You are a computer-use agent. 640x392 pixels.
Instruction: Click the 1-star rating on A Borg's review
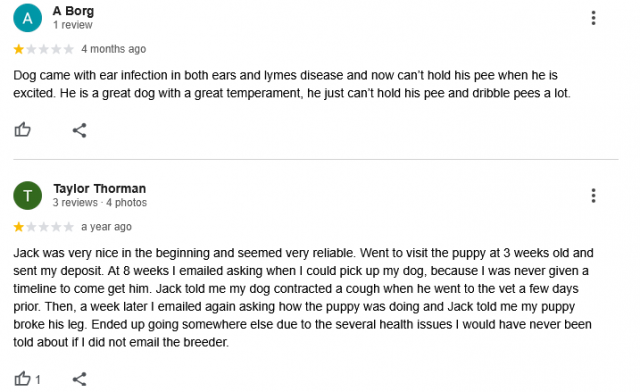pyautogui.click(x=44, y=49)
